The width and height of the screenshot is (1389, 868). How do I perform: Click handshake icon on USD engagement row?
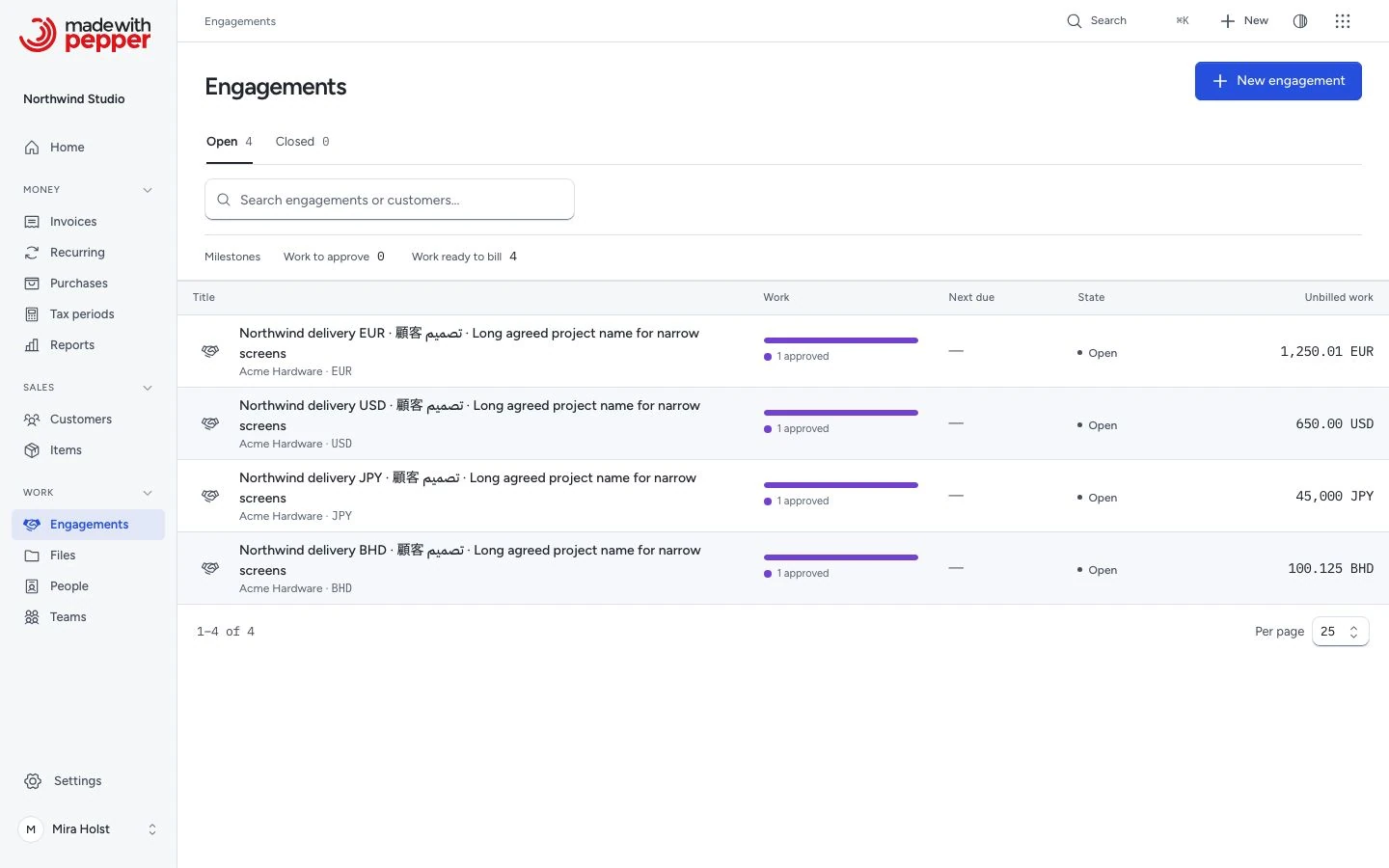click(x=210, y=423)
